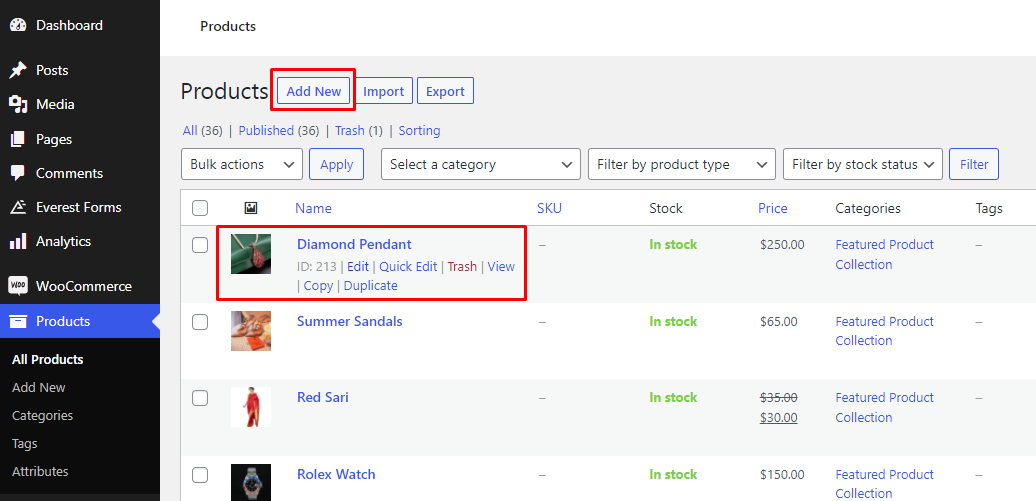Screen dimensions: 1036x501
Task: Click the Filter button
Action: click(974, 165)
